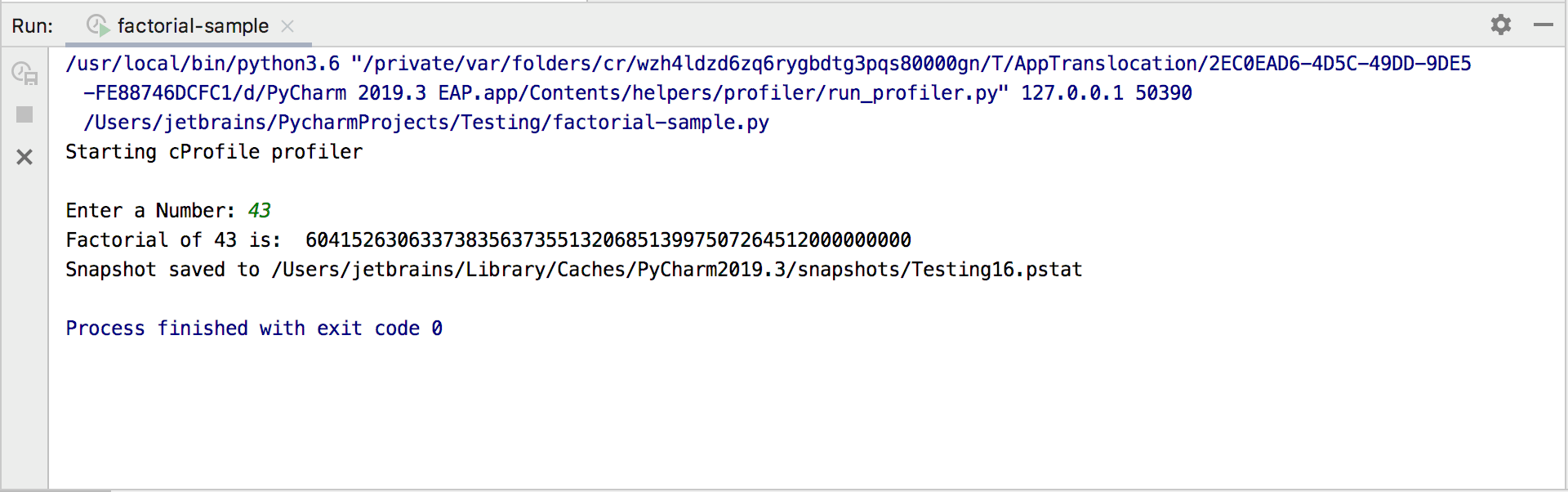The height and width of the screenshot is (492, 1568).
Task: Select the factorial-sample tab label
Action: pos(193,26)
